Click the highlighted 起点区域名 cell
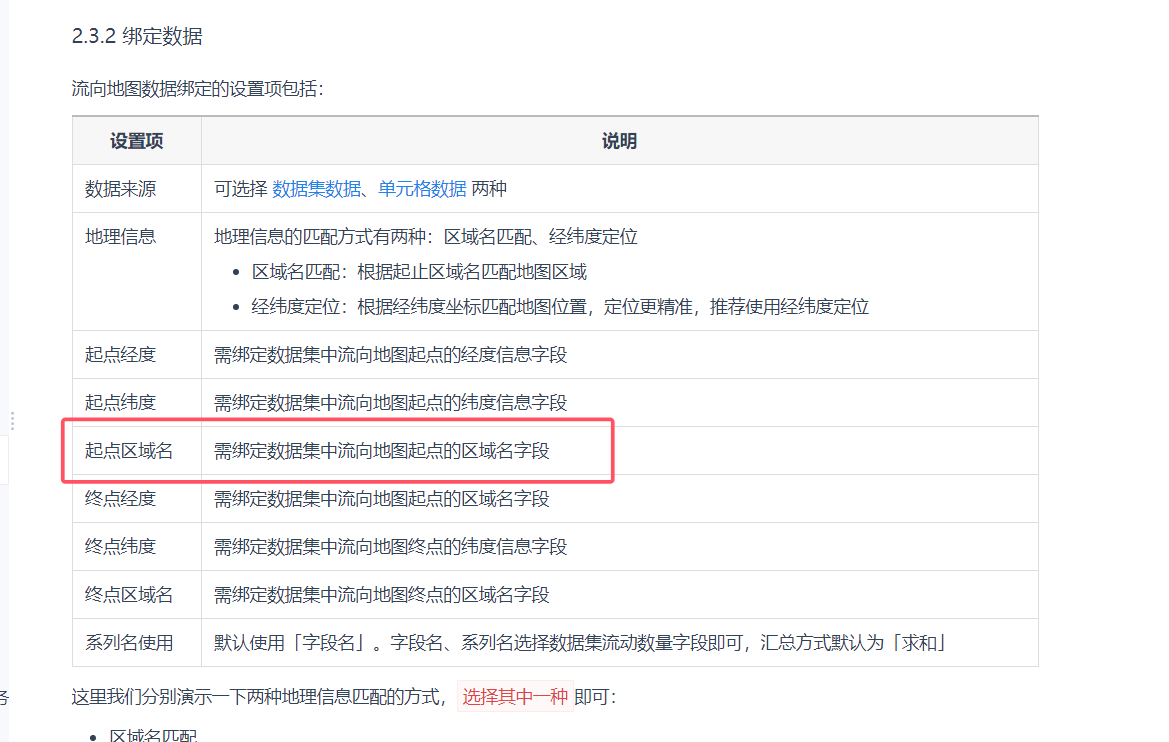 tap(129, 451)
